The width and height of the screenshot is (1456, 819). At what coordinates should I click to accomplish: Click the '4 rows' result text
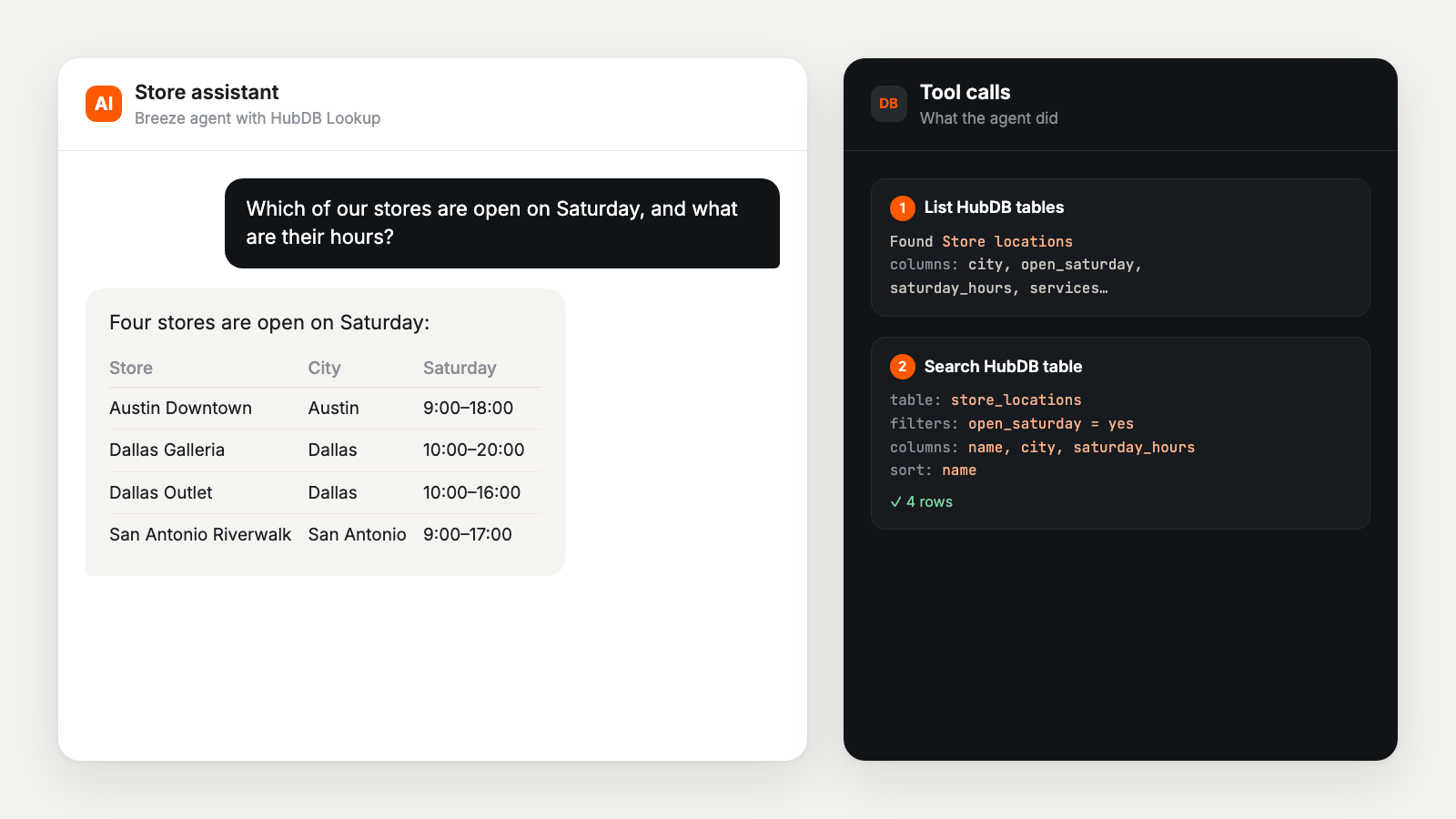[x=929, y=502]
